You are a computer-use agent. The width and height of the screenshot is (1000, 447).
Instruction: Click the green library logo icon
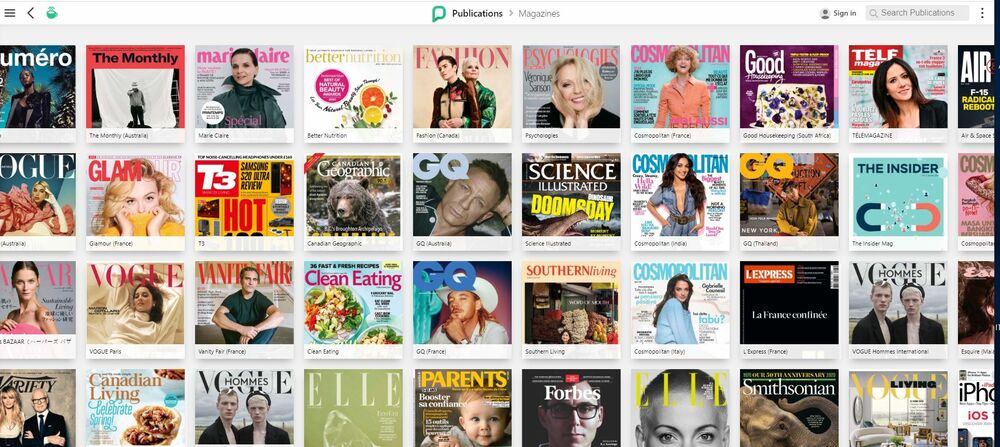52,13
